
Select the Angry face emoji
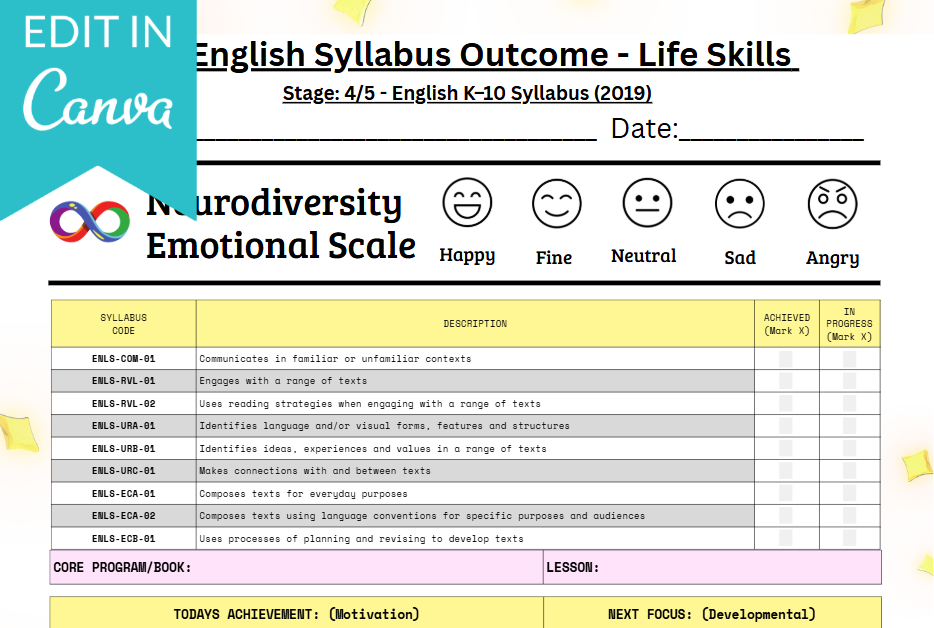832,204
